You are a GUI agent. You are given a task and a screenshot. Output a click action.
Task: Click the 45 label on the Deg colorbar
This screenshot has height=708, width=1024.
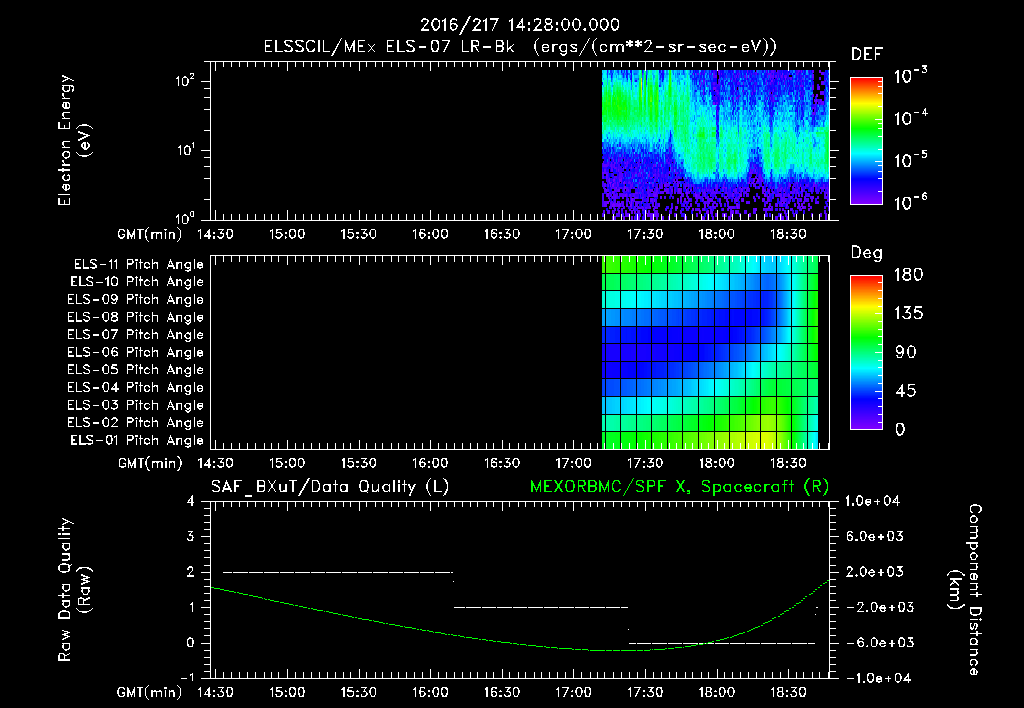[906, 391]
